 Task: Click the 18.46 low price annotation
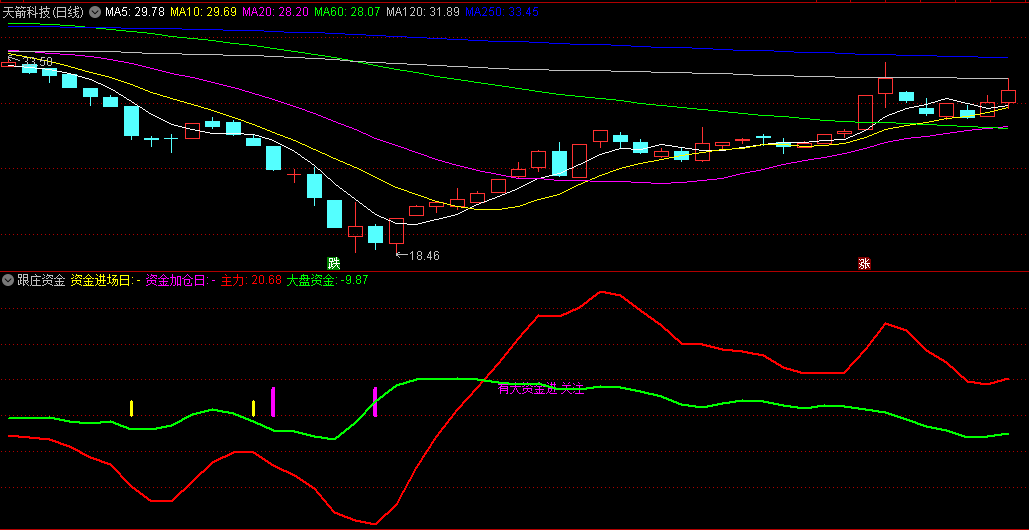(418, 256)
